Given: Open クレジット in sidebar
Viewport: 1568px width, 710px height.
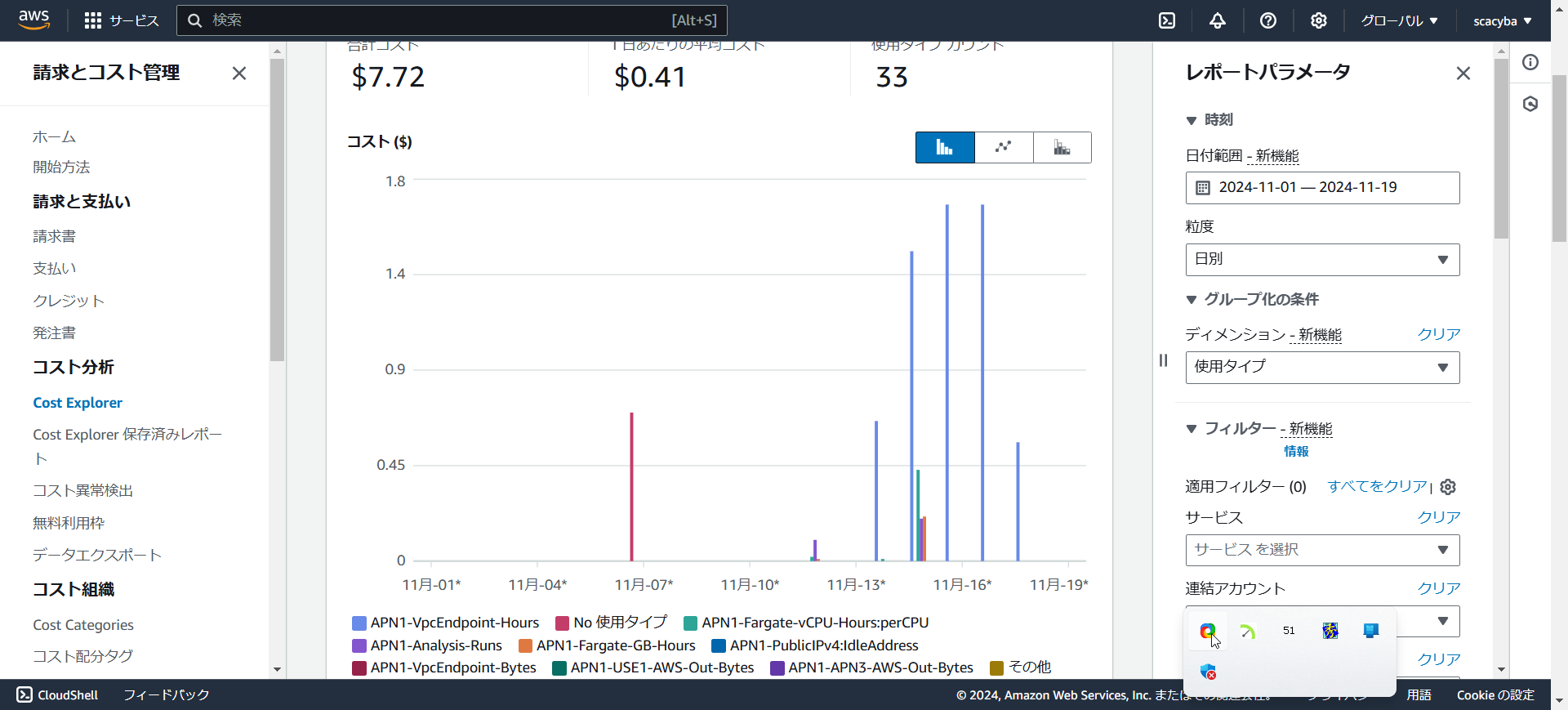Looking at the screenshot, I should point(69,301).
